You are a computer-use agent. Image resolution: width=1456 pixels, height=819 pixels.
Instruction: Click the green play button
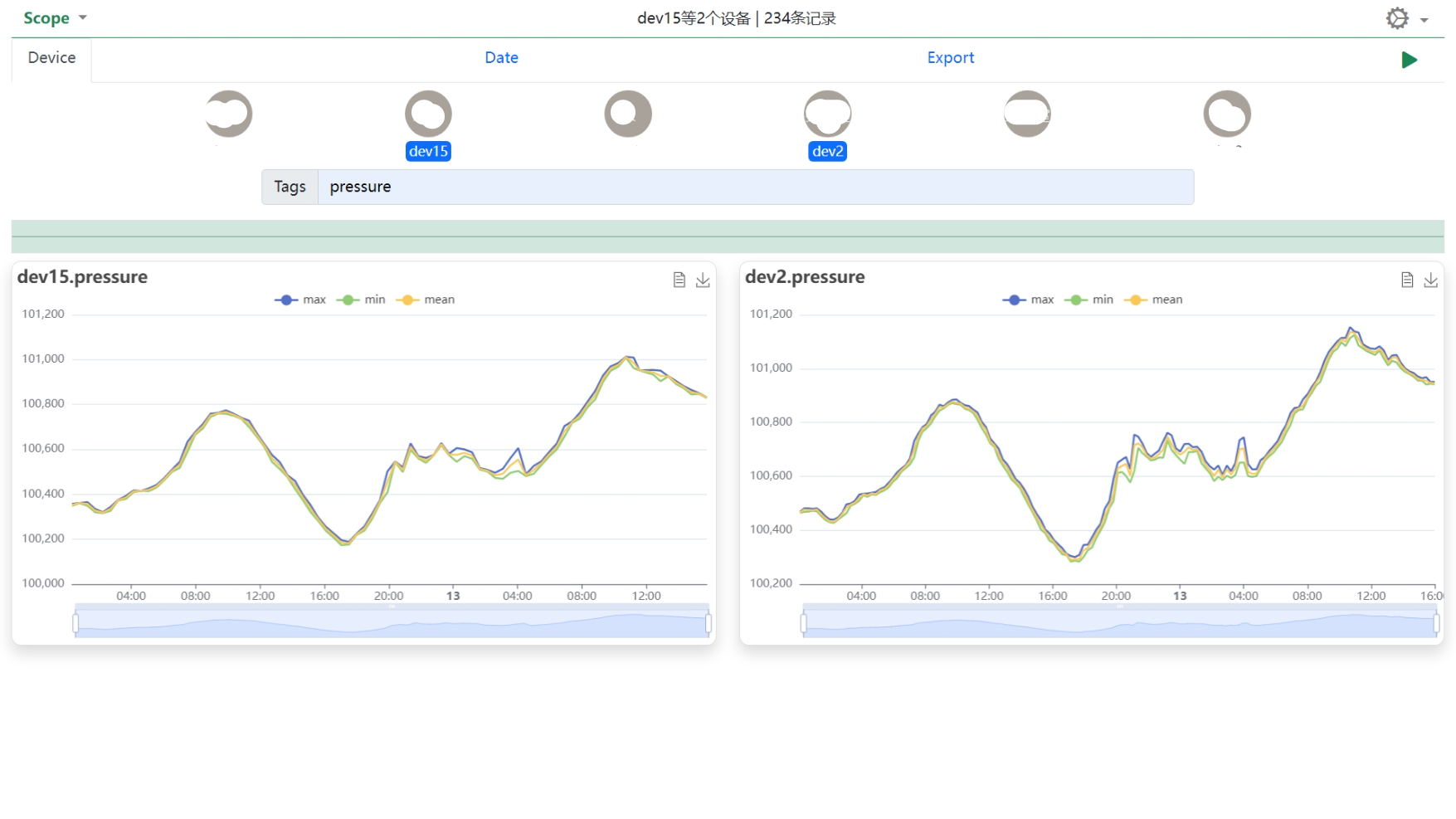[x=1409, y=60]
